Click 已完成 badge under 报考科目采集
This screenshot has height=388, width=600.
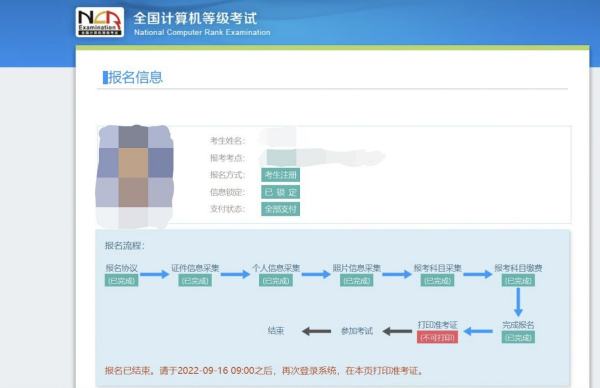(x=437, y=280)
